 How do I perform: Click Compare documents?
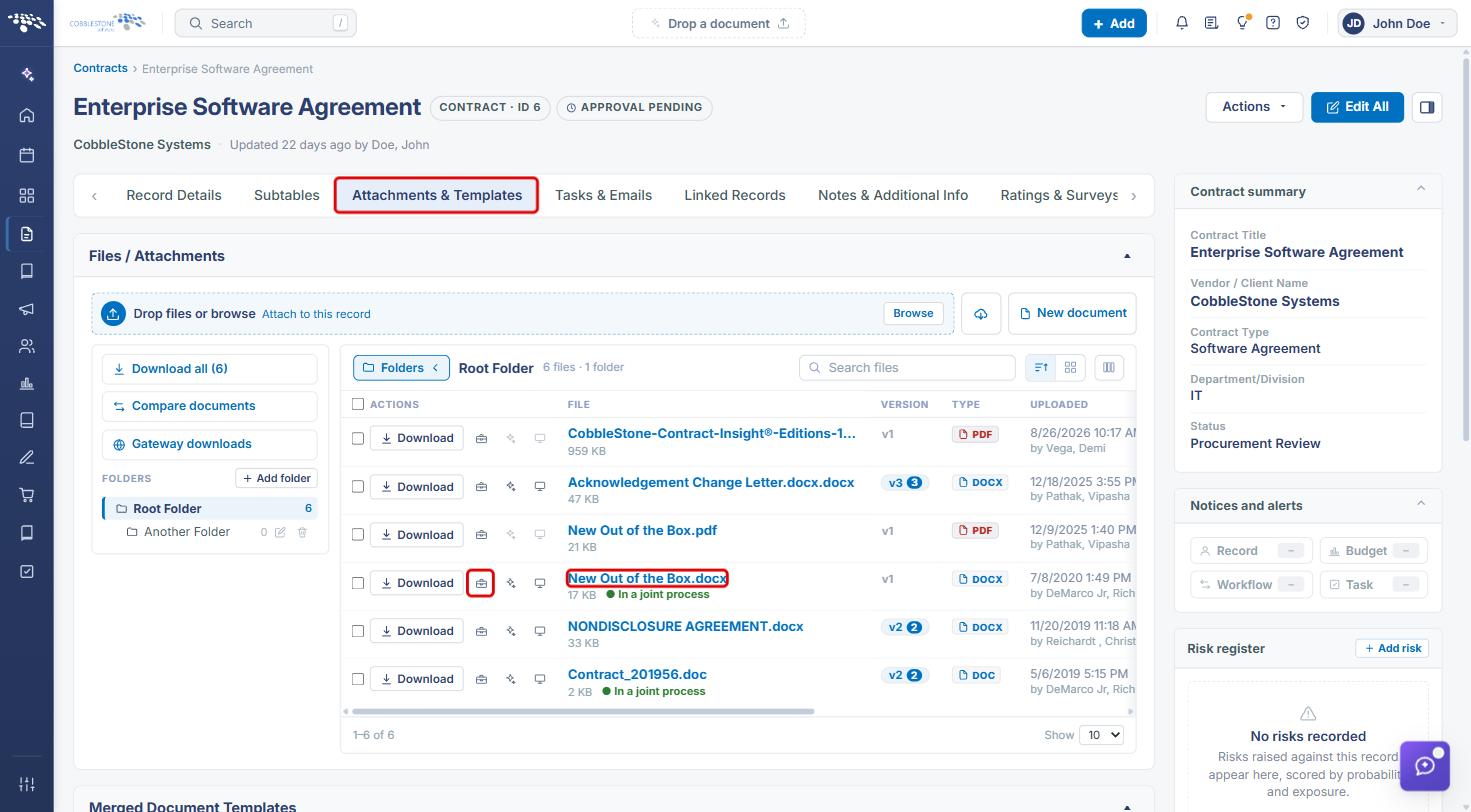209,406
